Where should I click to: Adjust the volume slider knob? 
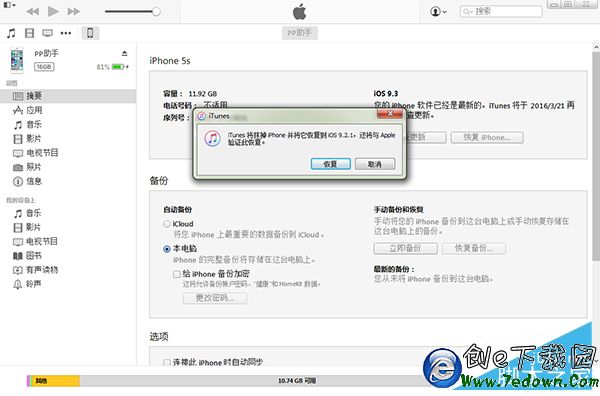tap(156, 11)
